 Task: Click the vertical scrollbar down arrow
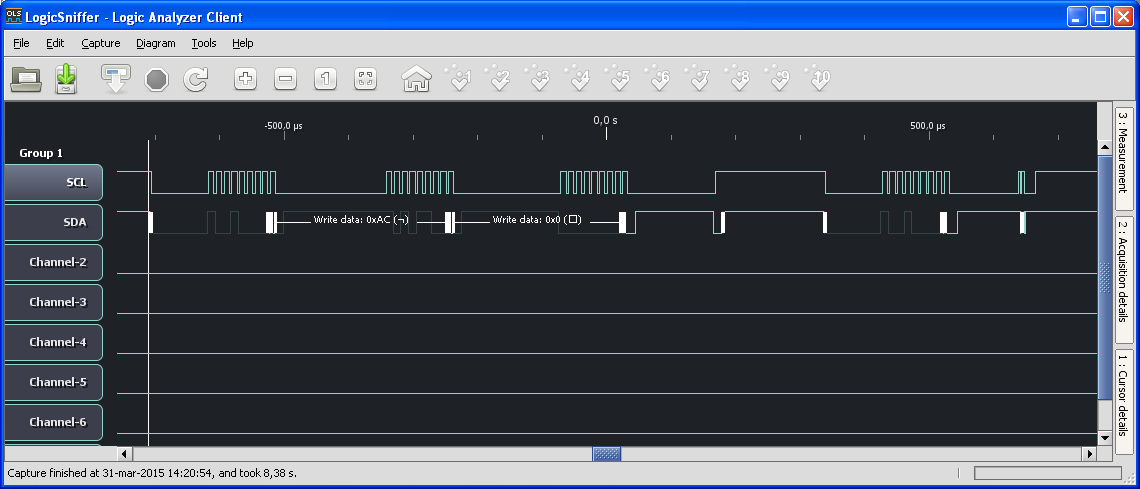pyautogui.click(x=1105, y=438)
